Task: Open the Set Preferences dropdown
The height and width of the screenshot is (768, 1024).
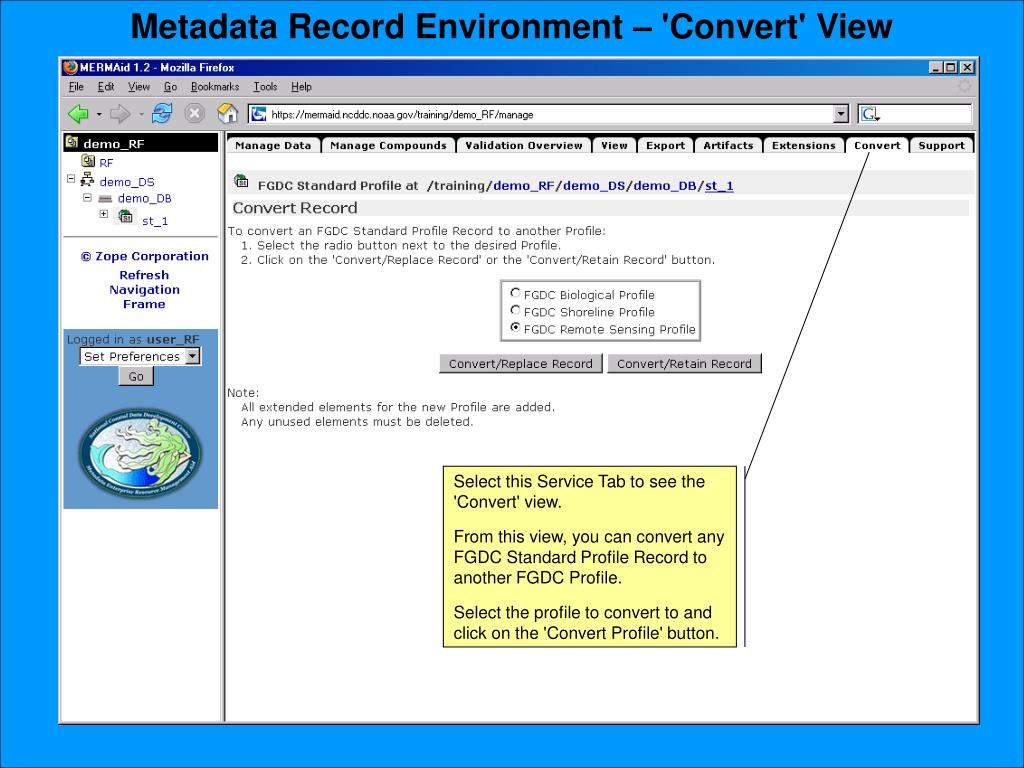Action: pyautogui.click(x=140, y=356)
